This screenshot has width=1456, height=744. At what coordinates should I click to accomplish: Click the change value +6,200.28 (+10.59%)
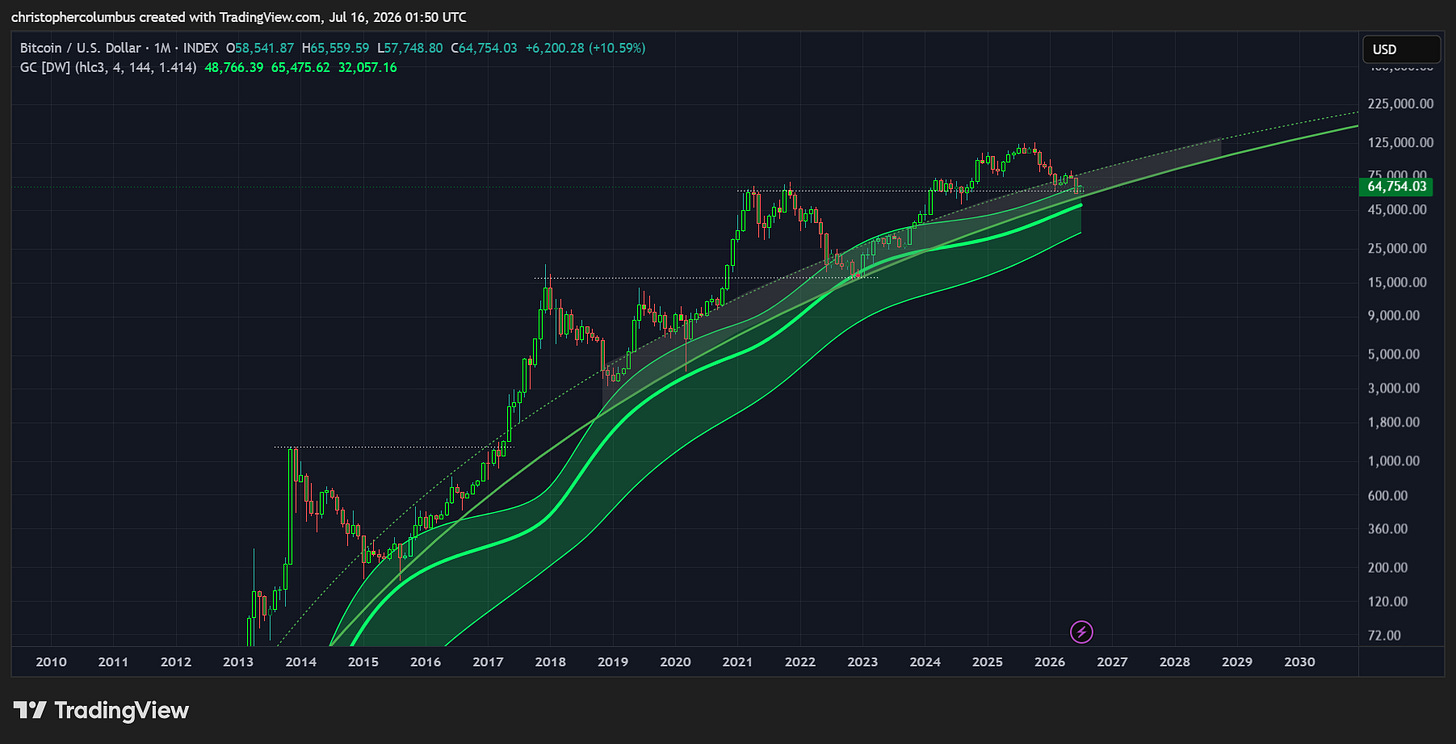coord(584,48)
